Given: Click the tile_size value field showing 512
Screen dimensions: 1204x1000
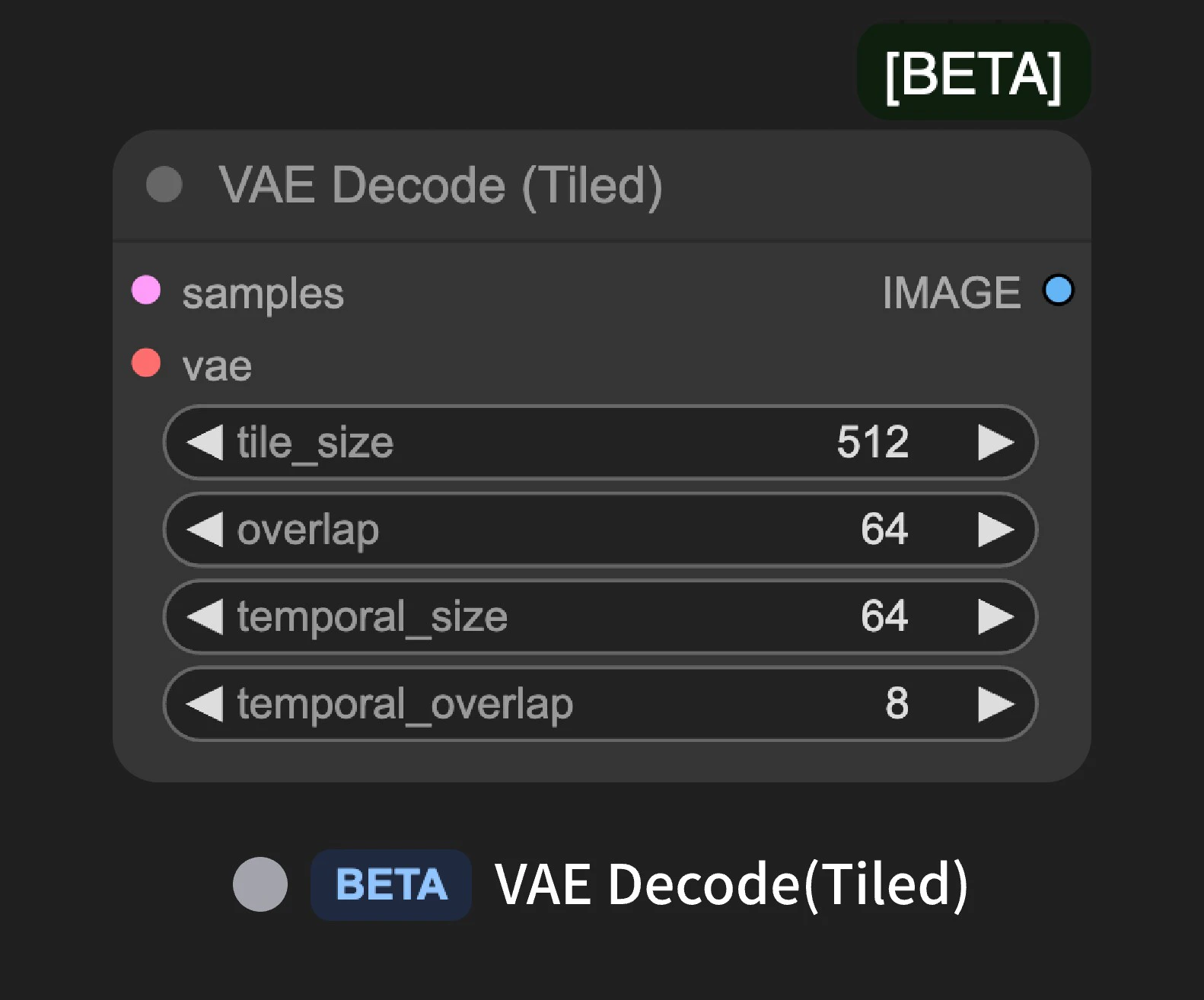Looking at the screenshot, I should coord(872,442).
